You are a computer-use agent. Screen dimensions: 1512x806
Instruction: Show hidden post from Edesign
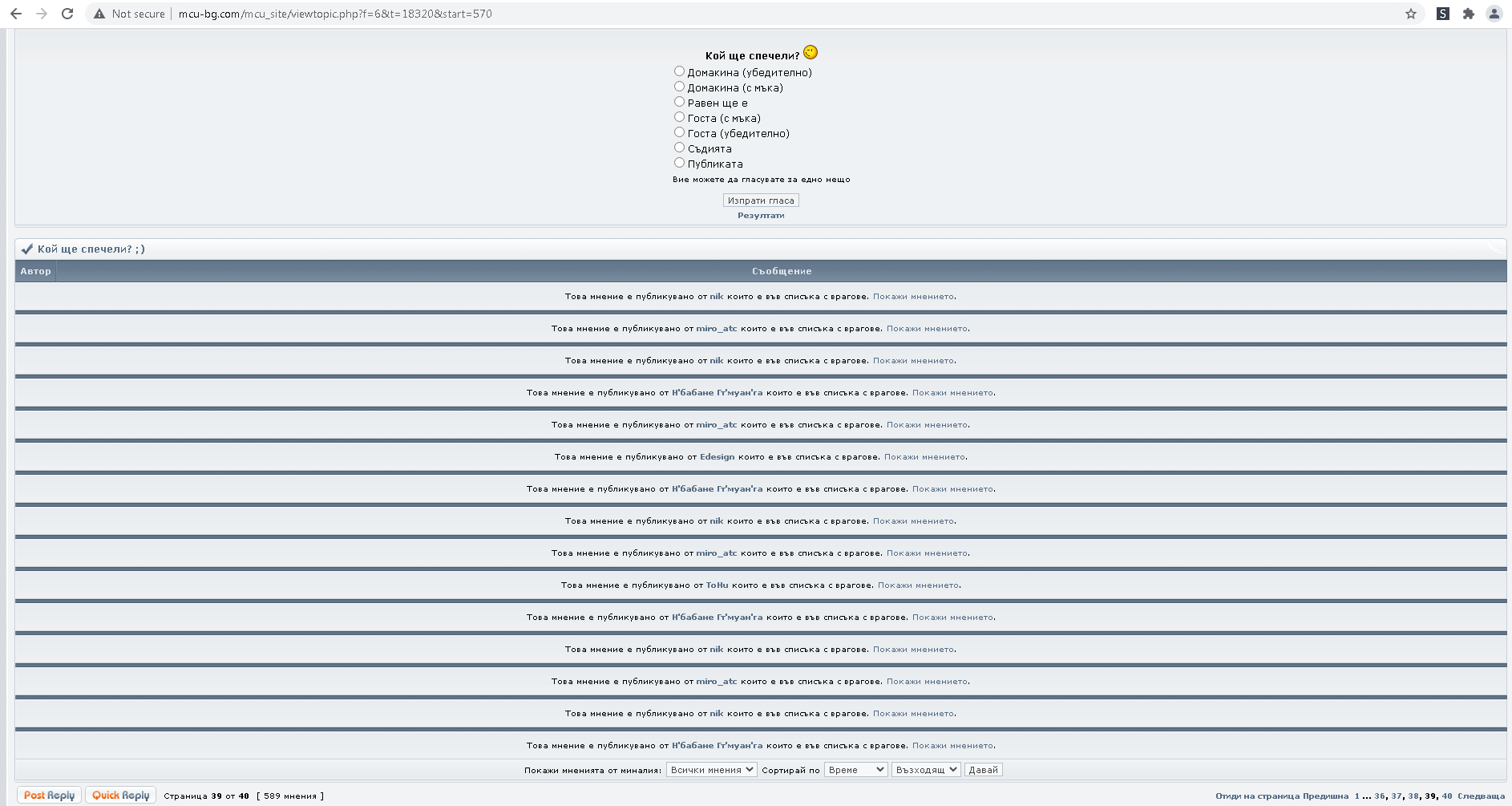point(924,457)
